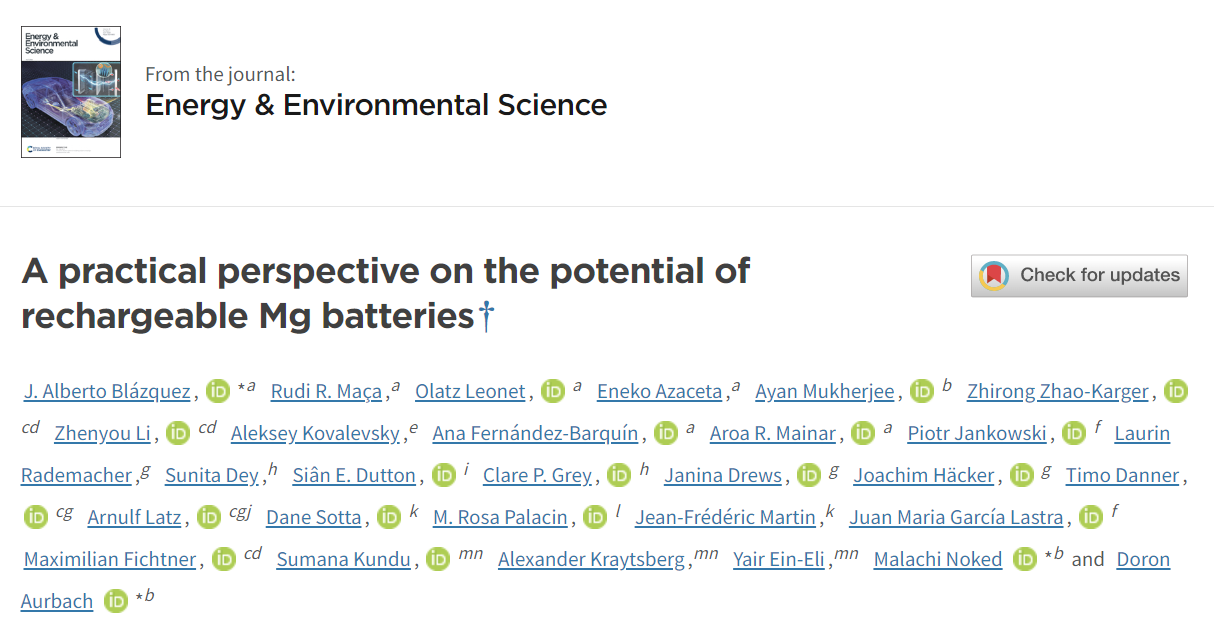The image size is (1214, 634).
Task: Open ORCID icon after Olatz Leonet
Action: pyautogui.click(x=553, y=391)
